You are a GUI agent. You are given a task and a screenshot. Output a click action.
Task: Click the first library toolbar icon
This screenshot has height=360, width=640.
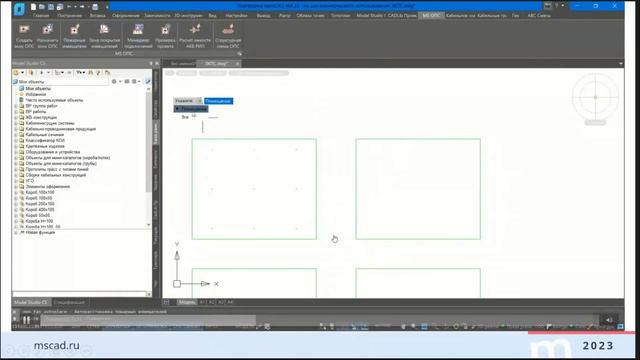[16, 73]
